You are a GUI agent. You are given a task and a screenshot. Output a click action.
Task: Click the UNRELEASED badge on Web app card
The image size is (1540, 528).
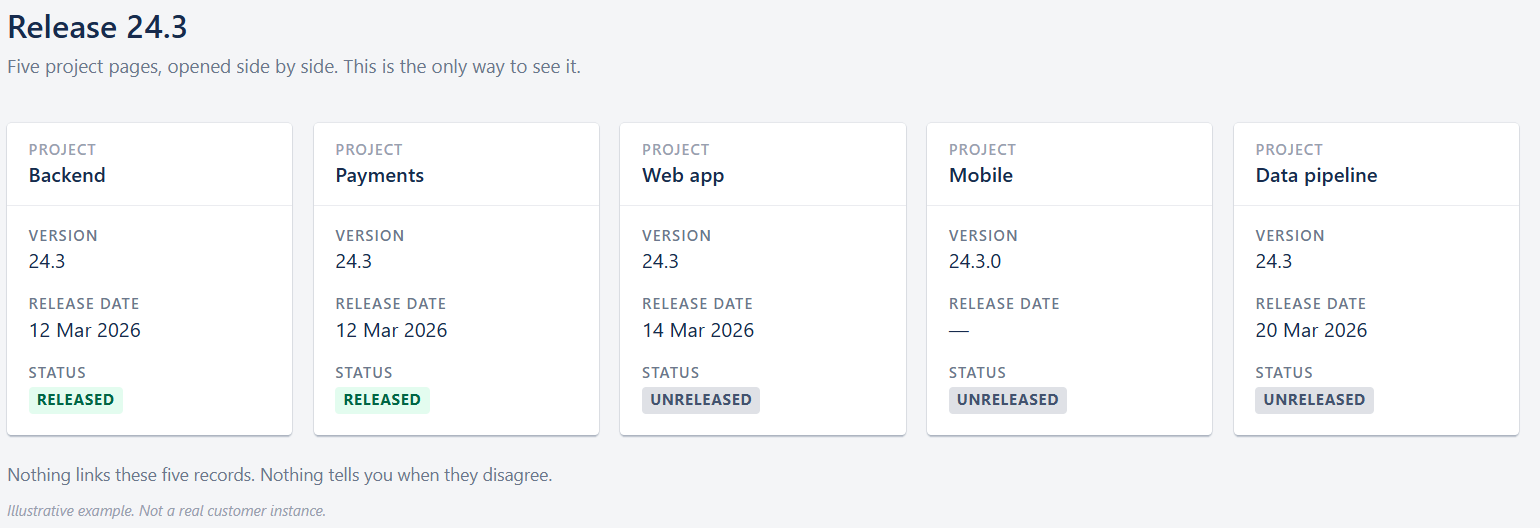[x=701, y=400]
